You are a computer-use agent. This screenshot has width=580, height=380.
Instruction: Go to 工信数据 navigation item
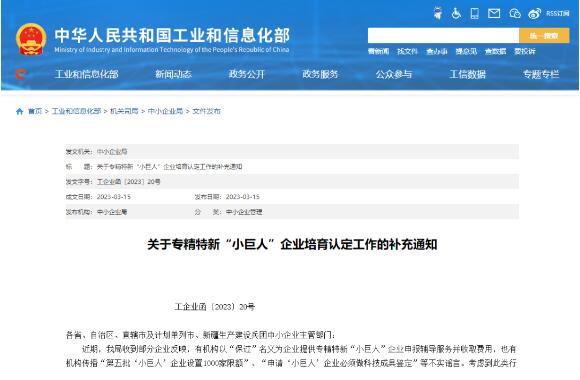[468, 74]
